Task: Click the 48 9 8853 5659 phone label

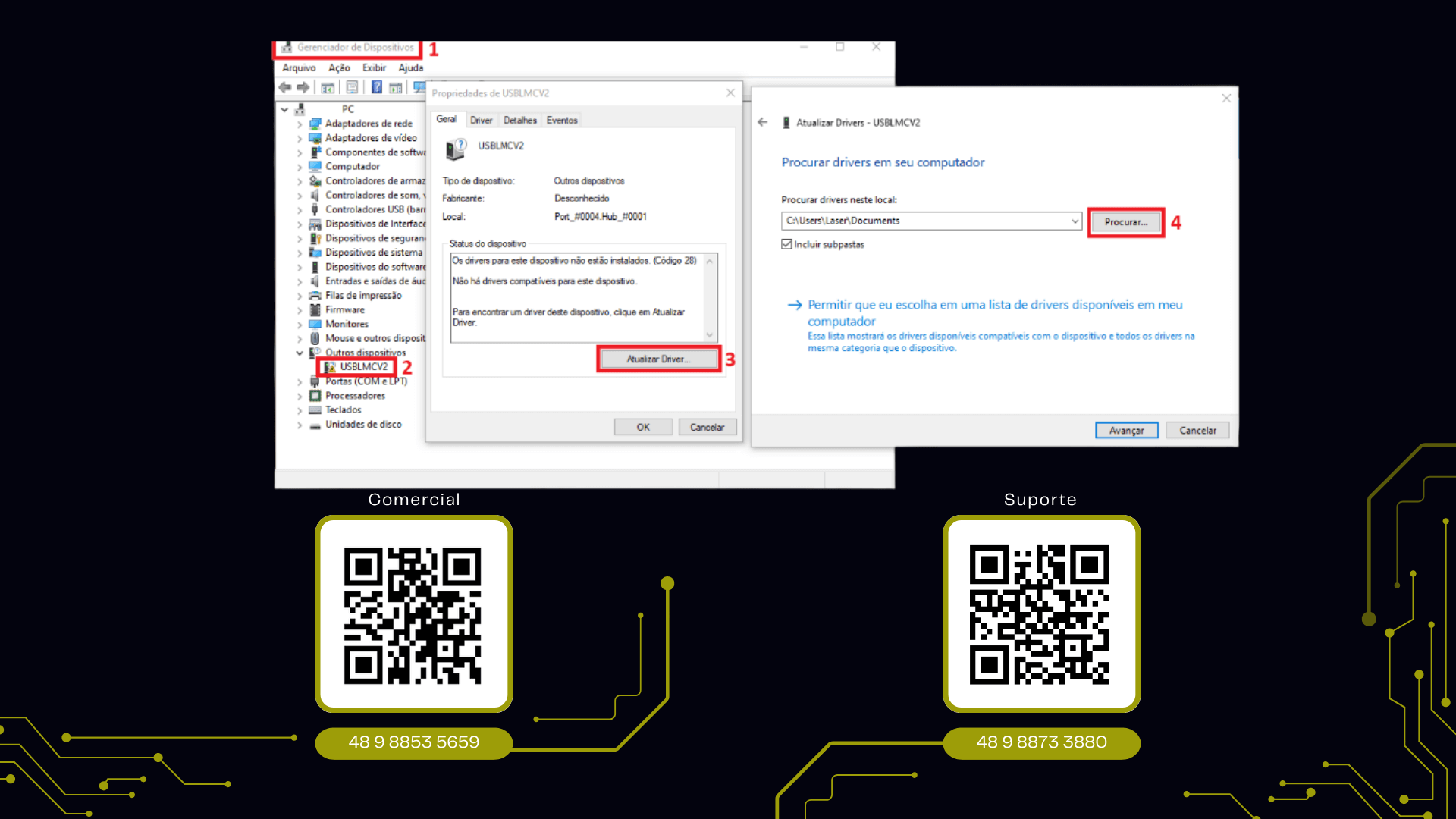Action: coord(414,742)
